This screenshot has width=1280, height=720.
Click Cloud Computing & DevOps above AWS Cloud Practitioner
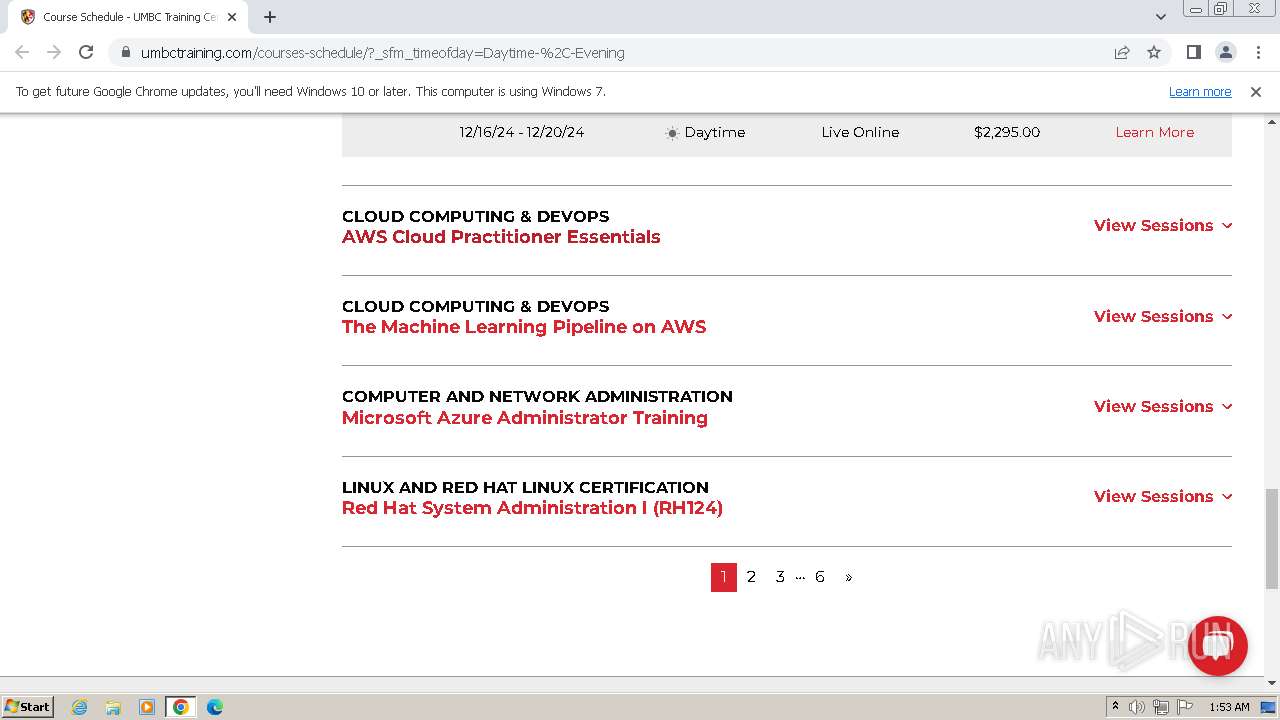pos(475,216)
